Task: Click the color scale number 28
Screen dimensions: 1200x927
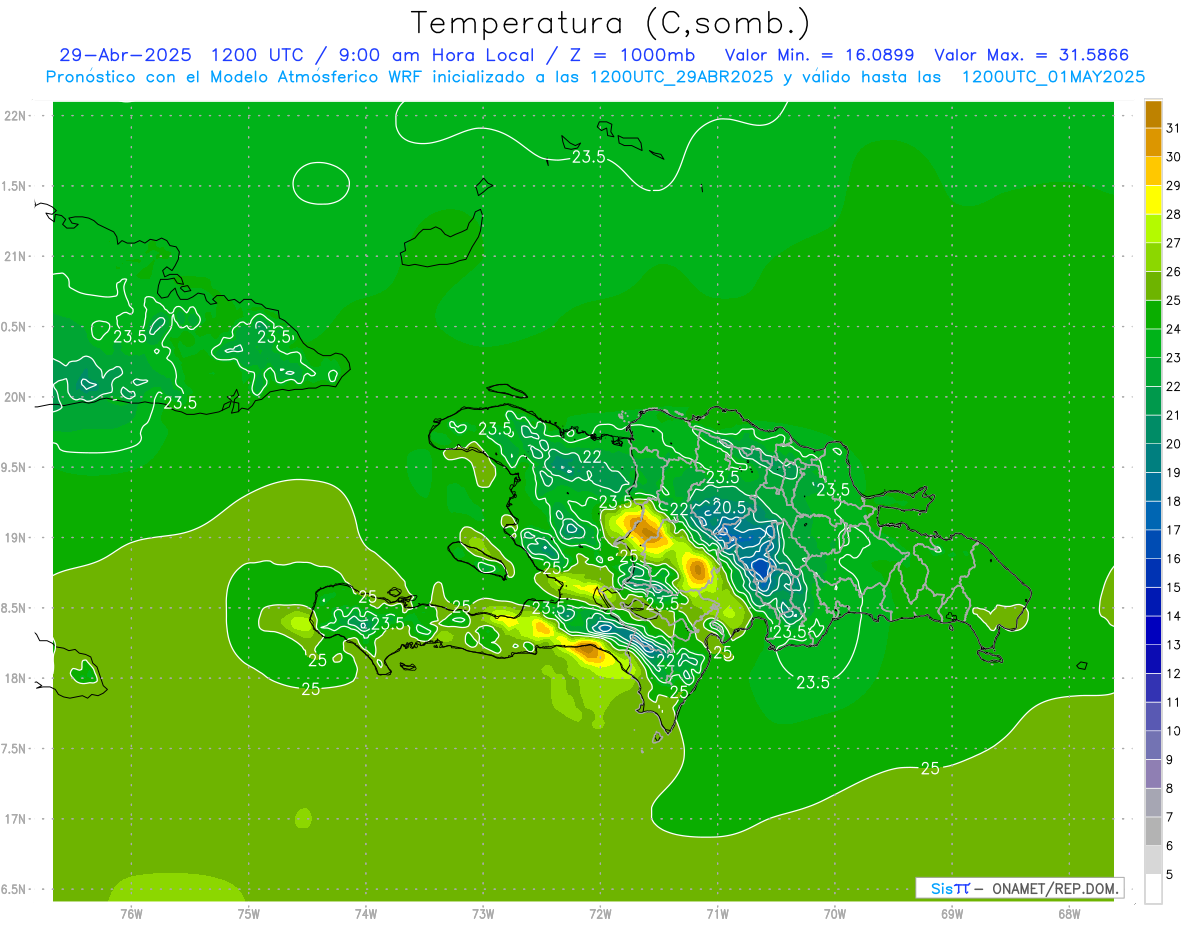Action: click(x=1174, y=214)
